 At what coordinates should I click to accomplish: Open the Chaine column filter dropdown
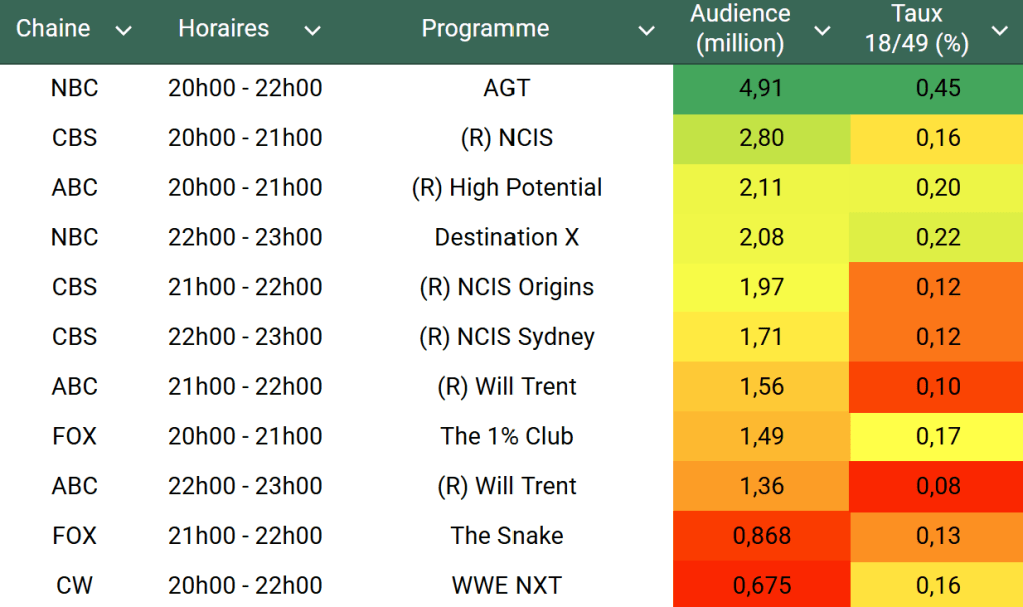click(124, 31)
